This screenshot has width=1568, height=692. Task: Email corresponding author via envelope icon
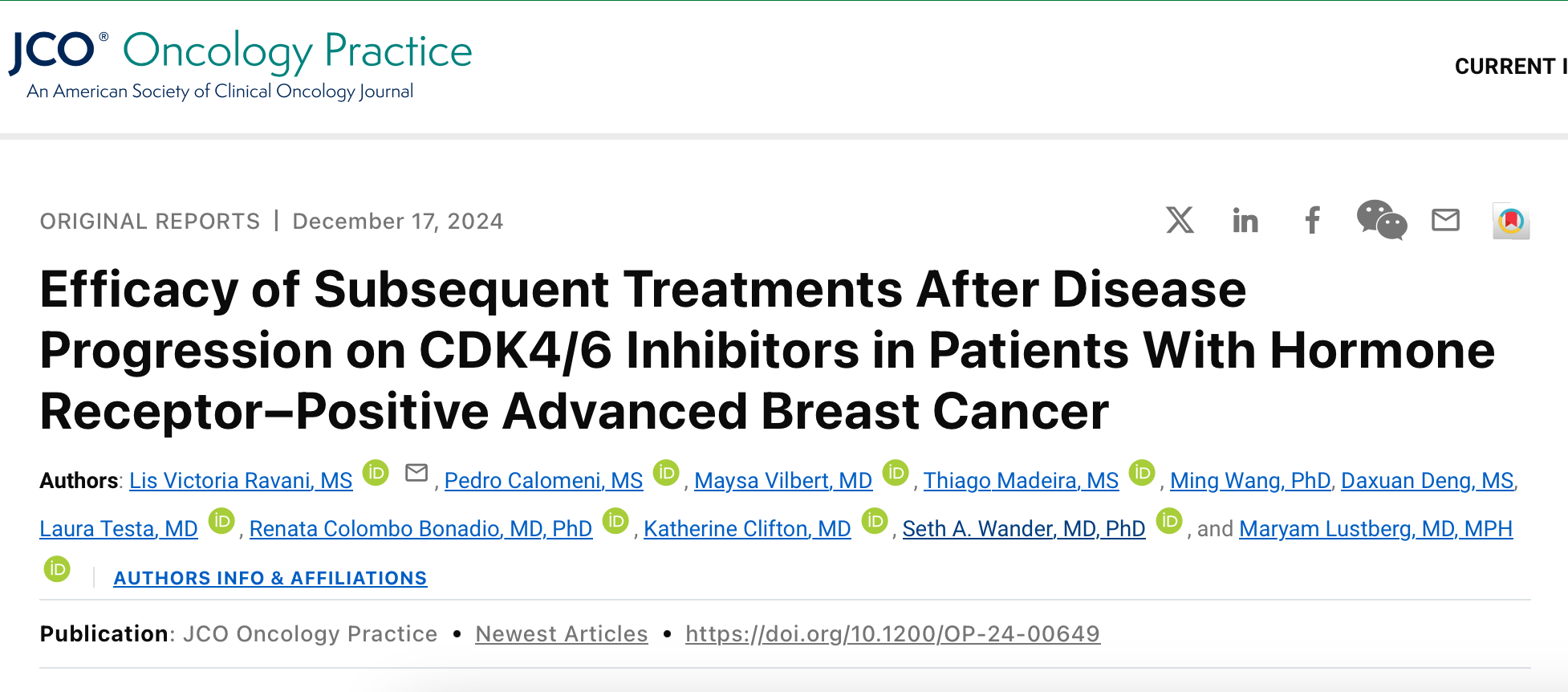pos(416,473)
